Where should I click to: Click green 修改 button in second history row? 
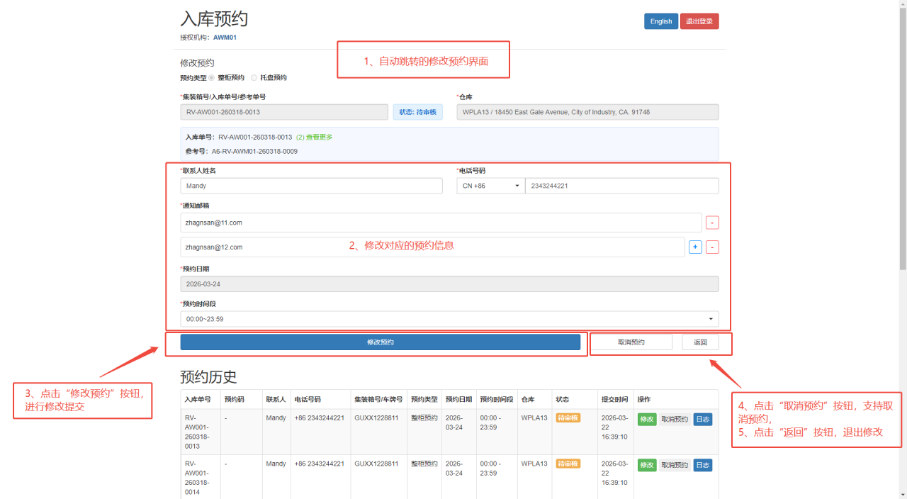coord(646,465)
